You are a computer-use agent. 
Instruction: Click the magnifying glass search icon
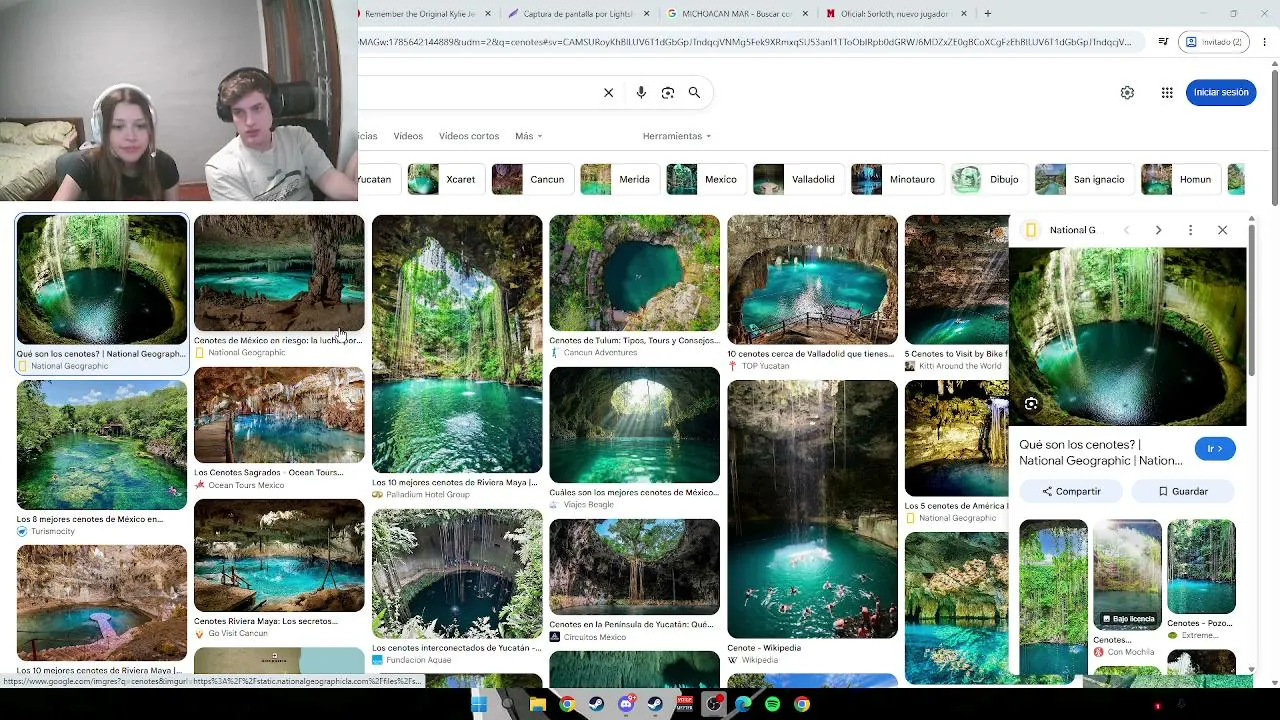[694, 93]
